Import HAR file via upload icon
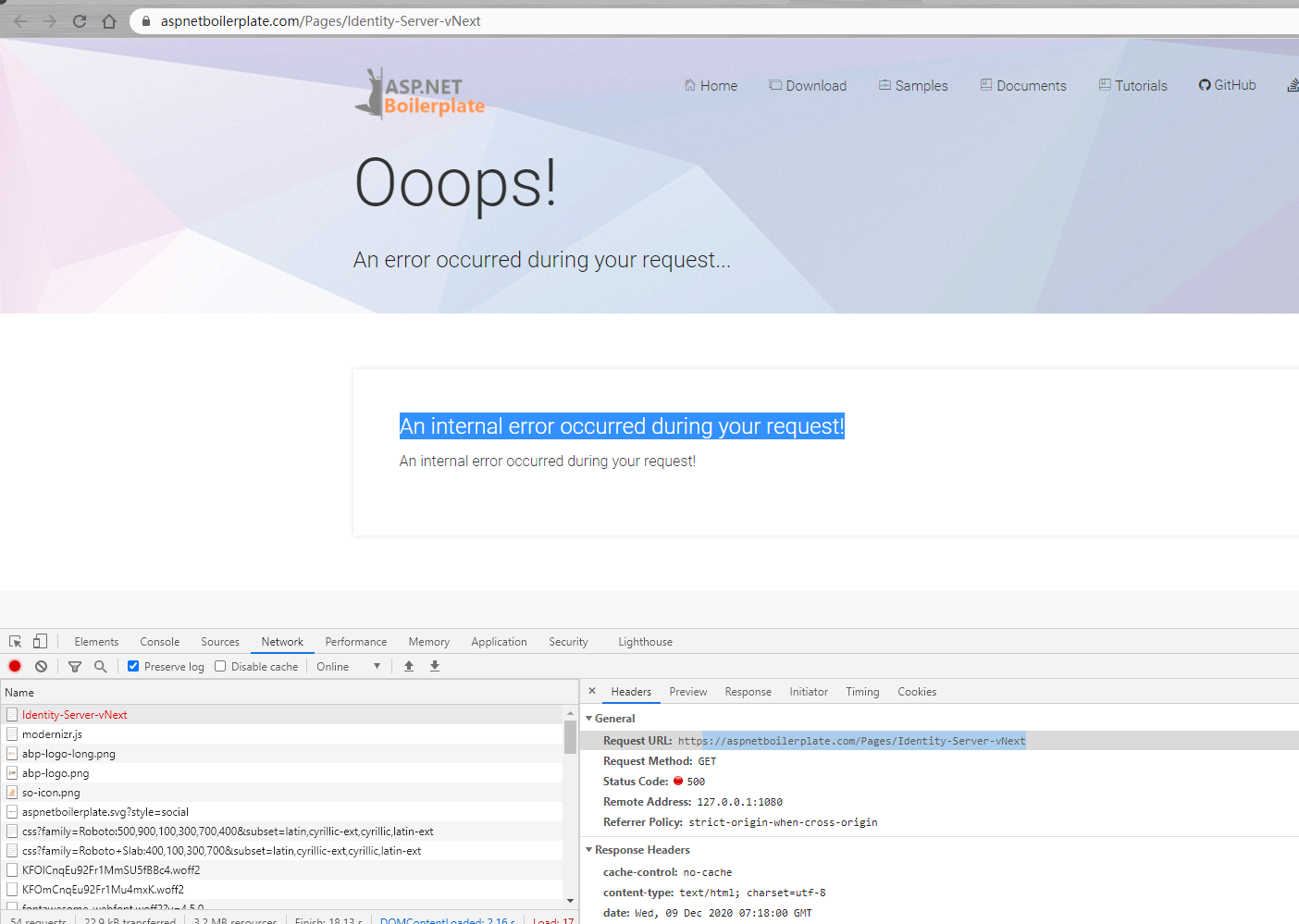1299x924 pixels. pos(408,666)
